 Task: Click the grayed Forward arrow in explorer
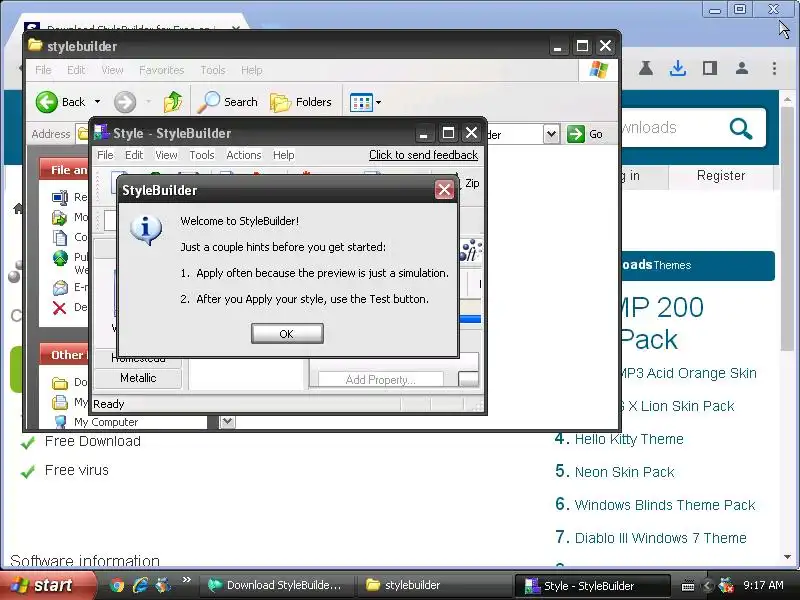tap(125, 102)
